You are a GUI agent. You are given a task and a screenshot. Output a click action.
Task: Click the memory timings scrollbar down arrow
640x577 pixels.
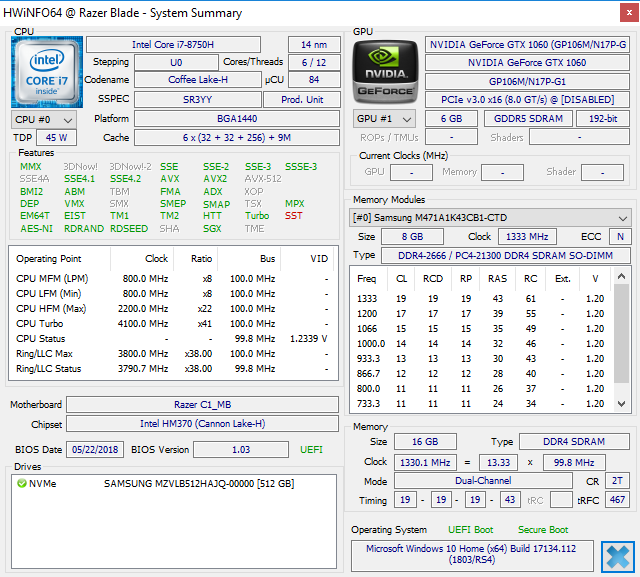click(621, 404)
